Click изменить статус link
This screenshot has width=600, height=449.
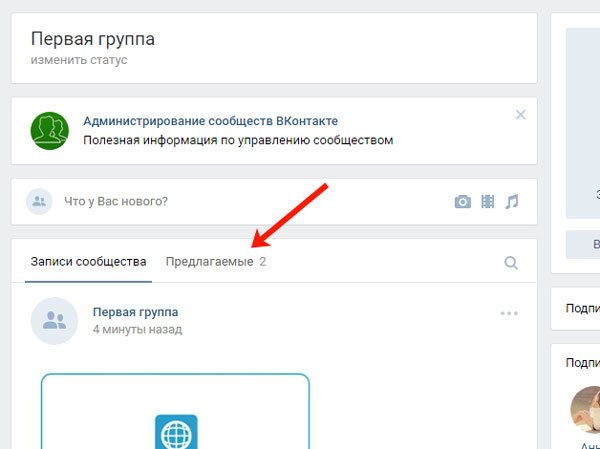79,60
